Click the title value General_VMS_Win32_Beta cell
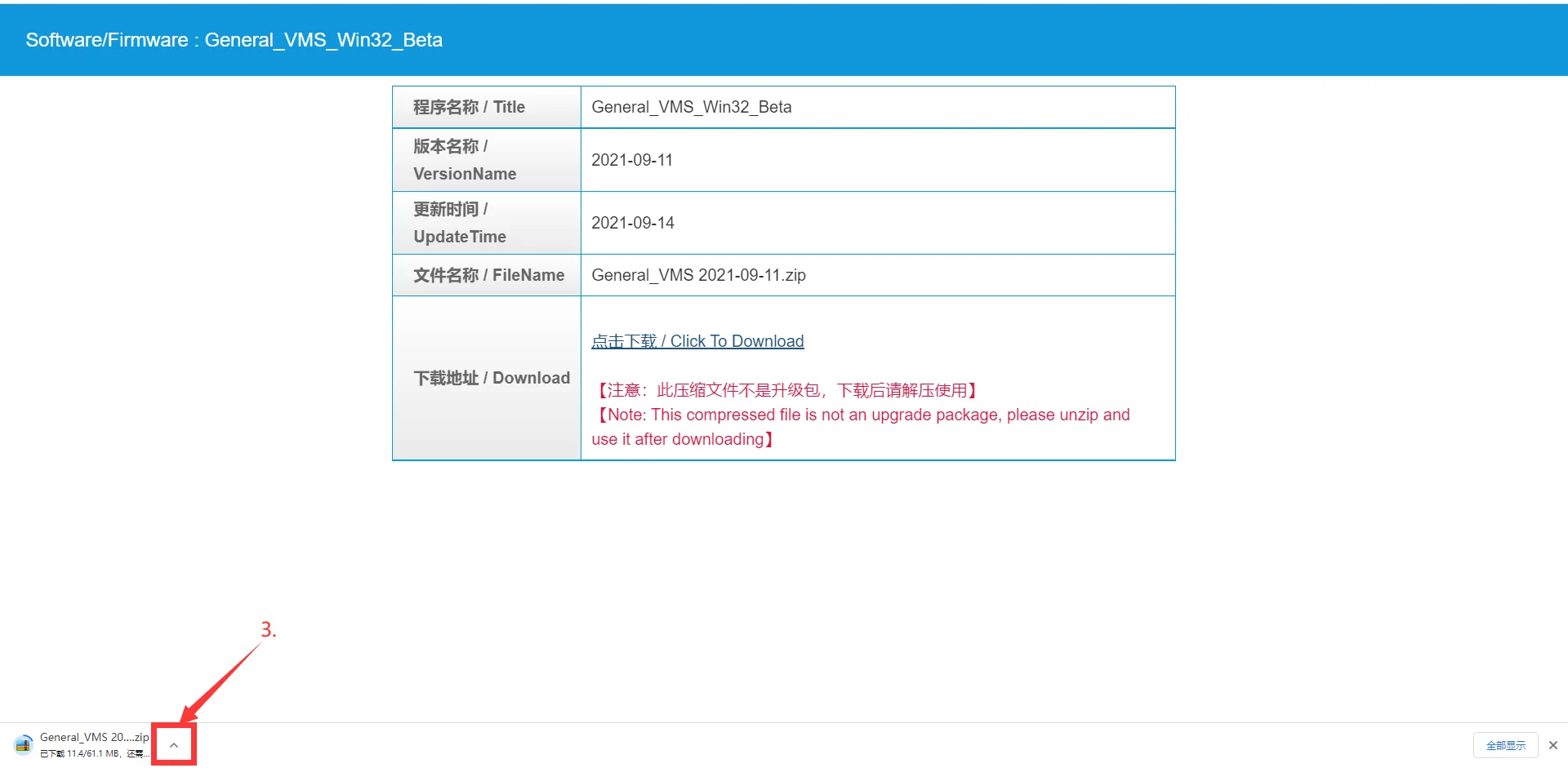This screenshot has width=1568, height=768. [x=878, y=107]
